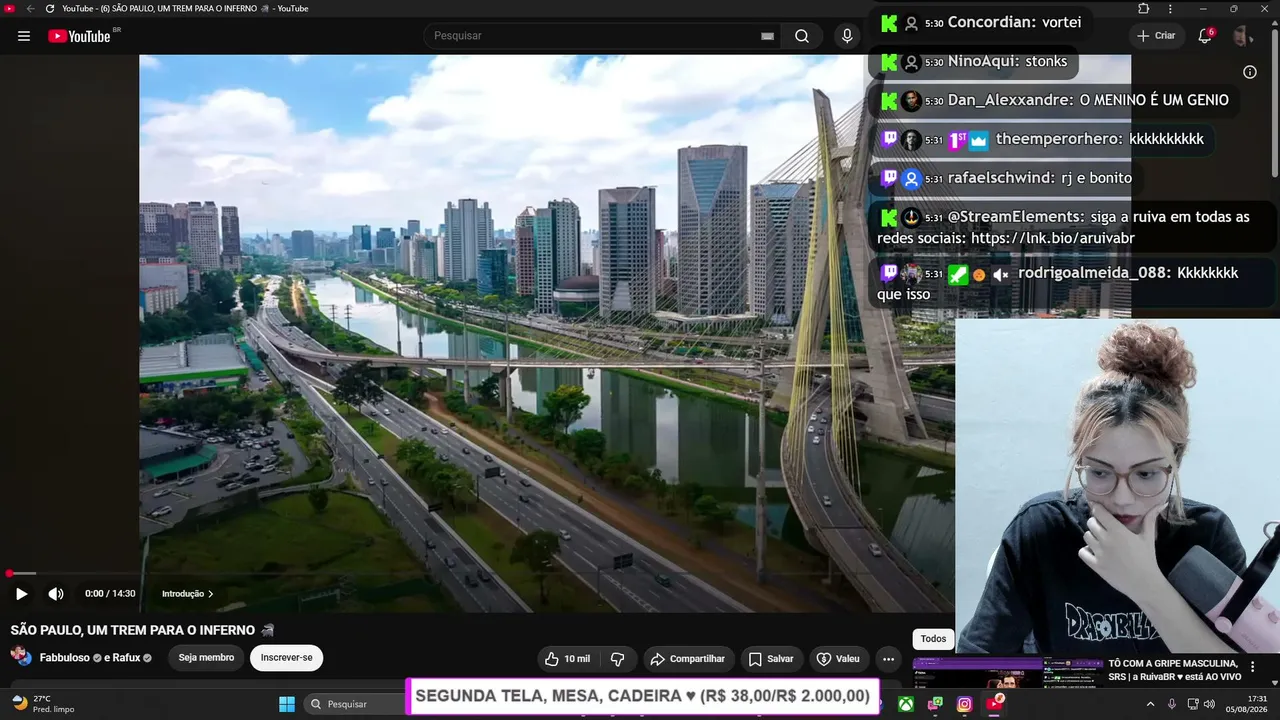Open the RuivaBR live stream thumbnail
Image resolution: width=1280 pixels, height=720 pixels.
[x=1006, y=674]
